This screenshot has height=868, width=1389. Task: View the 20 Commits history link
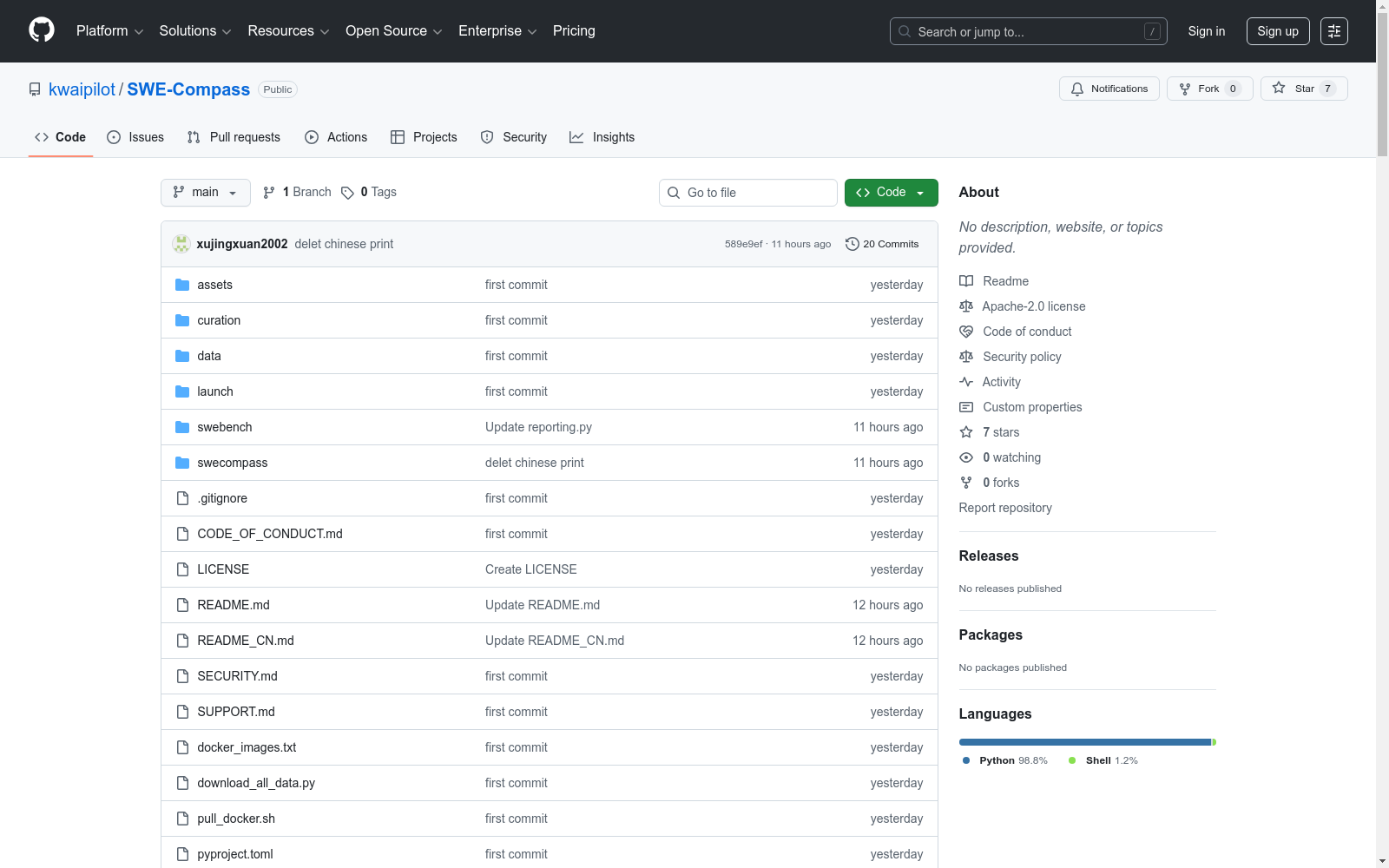point(882,244)
